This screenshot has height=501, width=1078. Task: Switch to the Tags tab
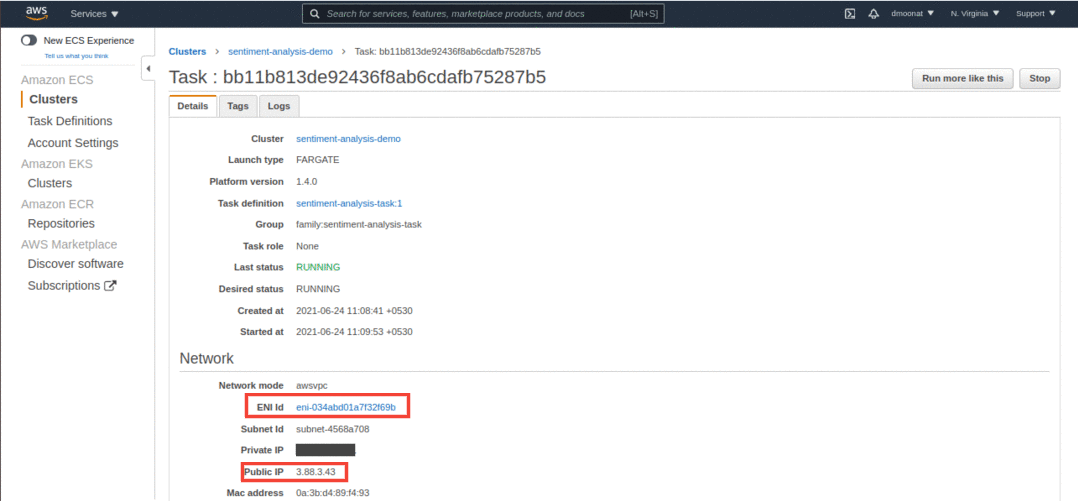(x=238, y=106)
